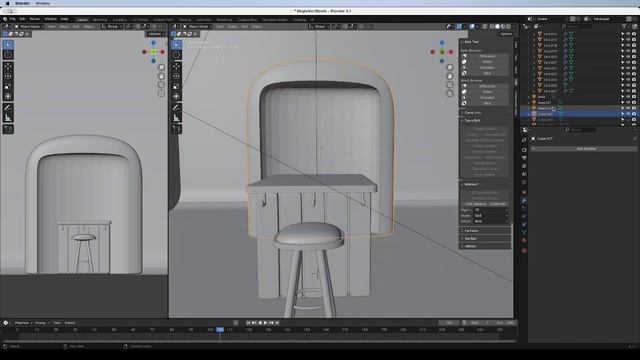Open the Object Data green triangle tab
Screen dimensions: 640x360
pos(524,232)
